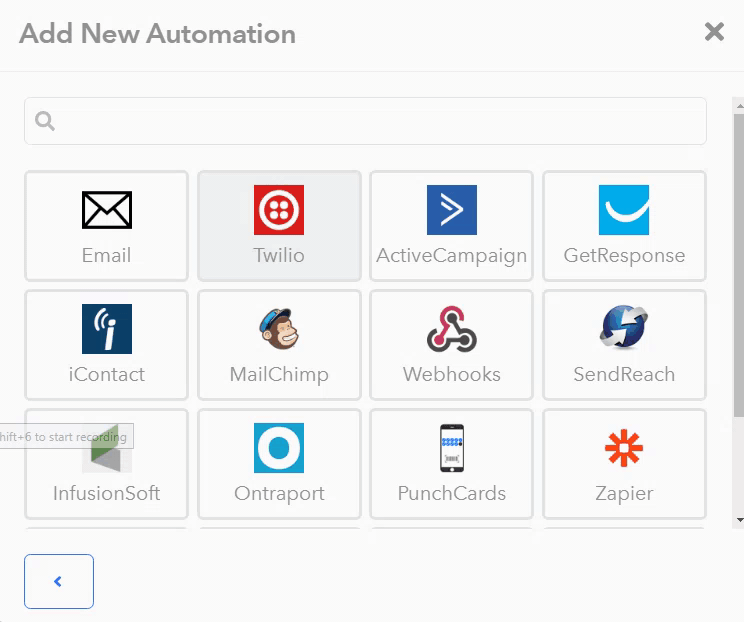Focus the automation search field

[365, 121]
